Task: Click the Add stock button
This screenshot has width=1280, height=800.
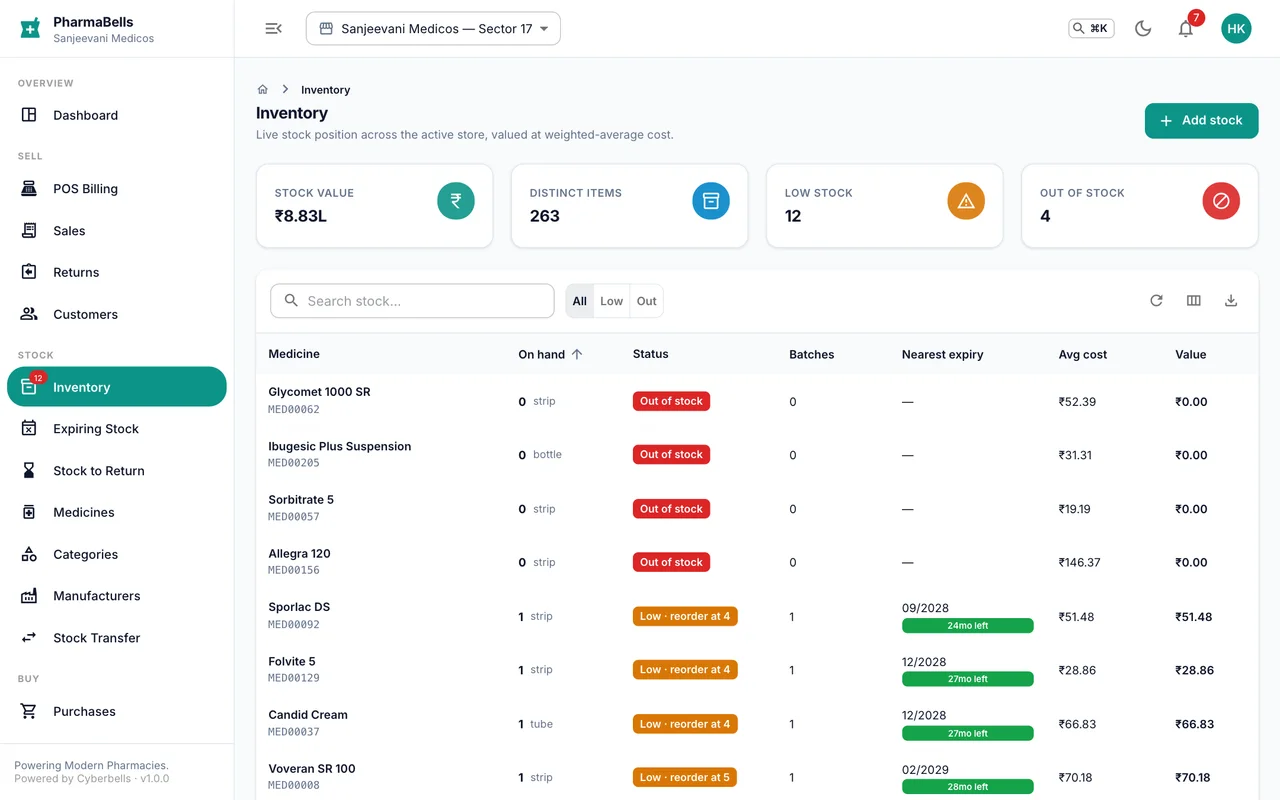Action: click(1201, 120)
